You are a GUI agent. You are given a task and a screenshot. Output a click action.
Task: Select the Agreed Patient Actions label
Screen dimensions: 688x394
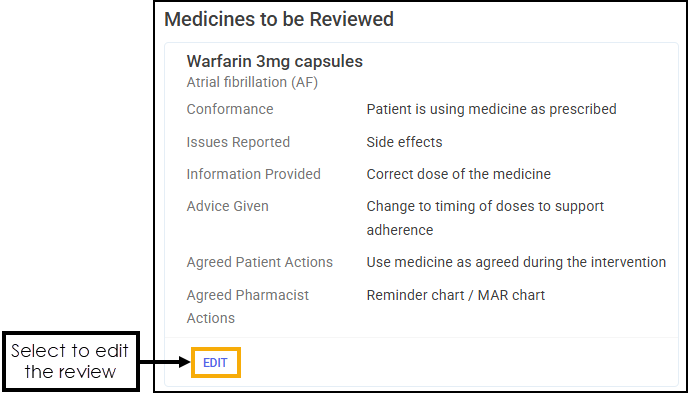(x=260, y=262)
